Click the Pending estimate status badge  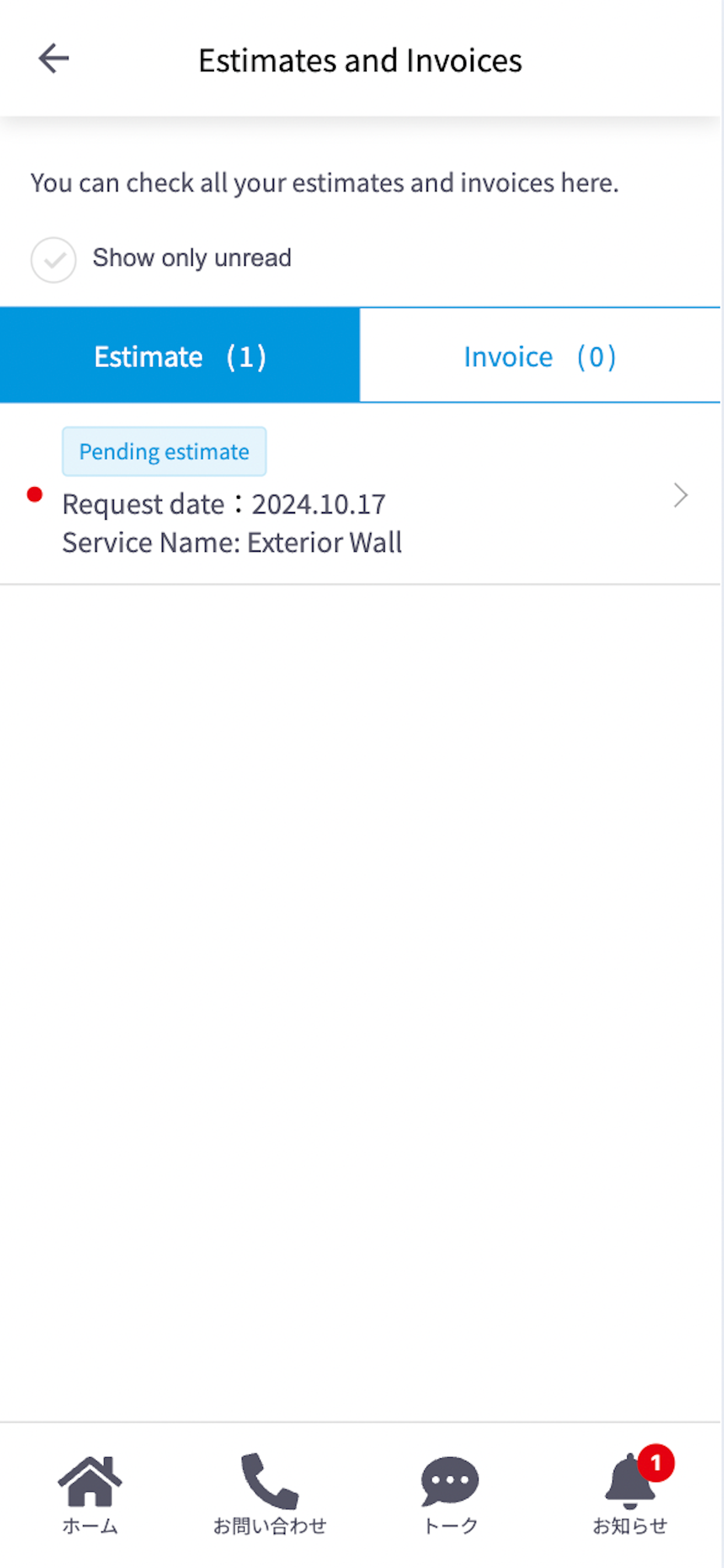[164, 452]
